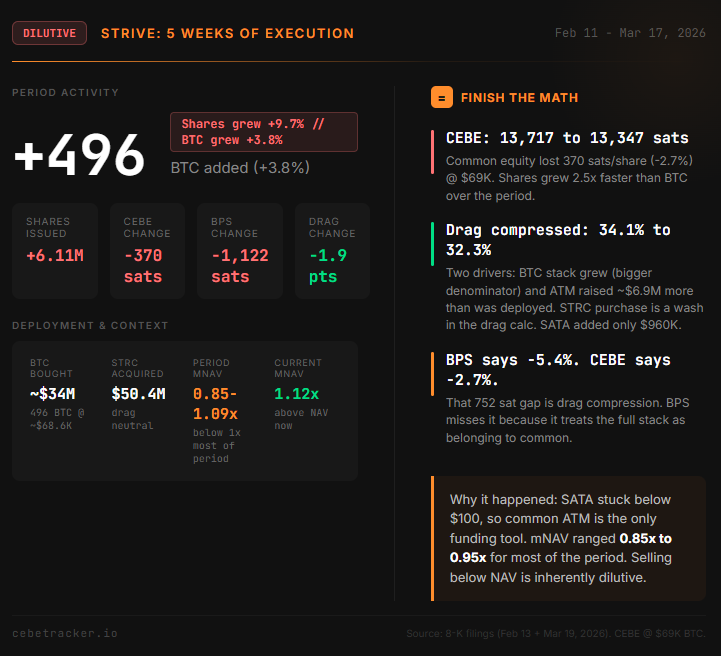Select the title 'STRIVE: 5 WEEKS OF EXECUTION'
The width and height of the screenshot is (721, 656).
pos(228,34)
